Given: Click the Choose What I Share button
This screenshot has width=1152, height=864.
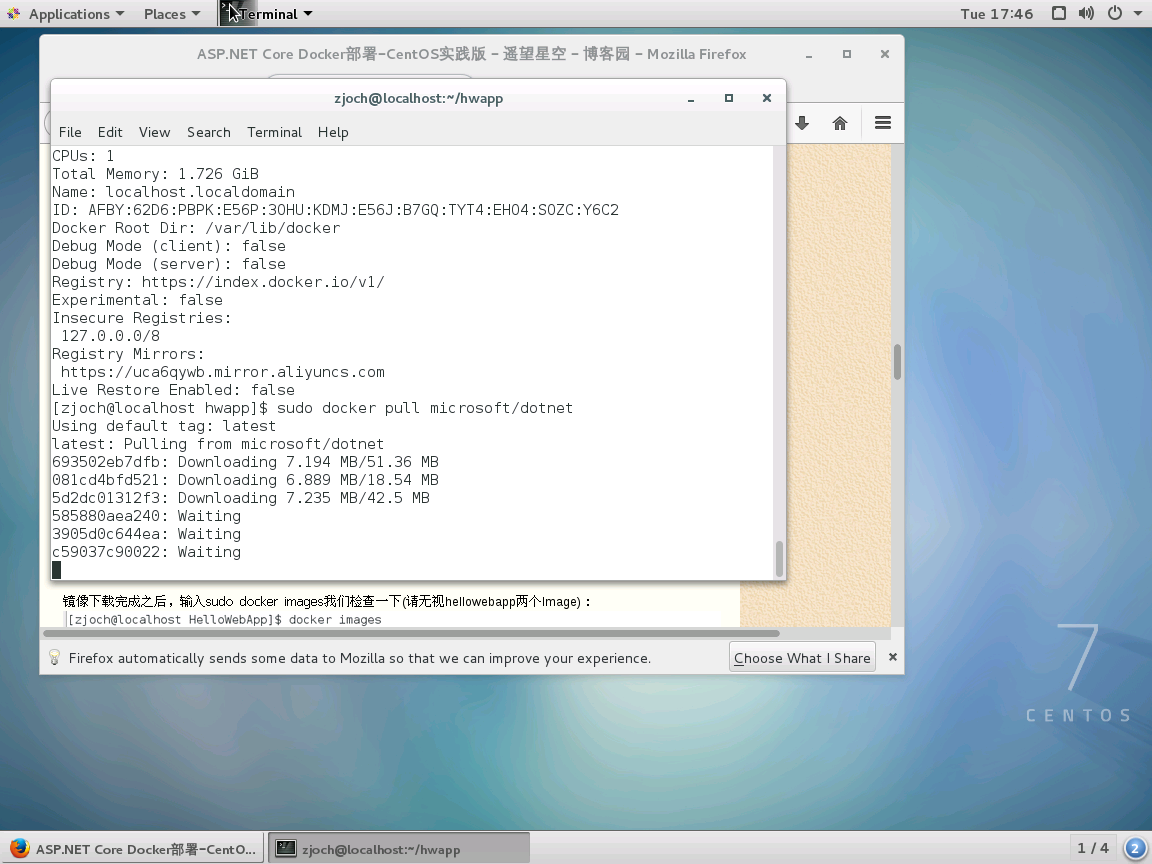Looking at the screenshot, I should 802,658.
